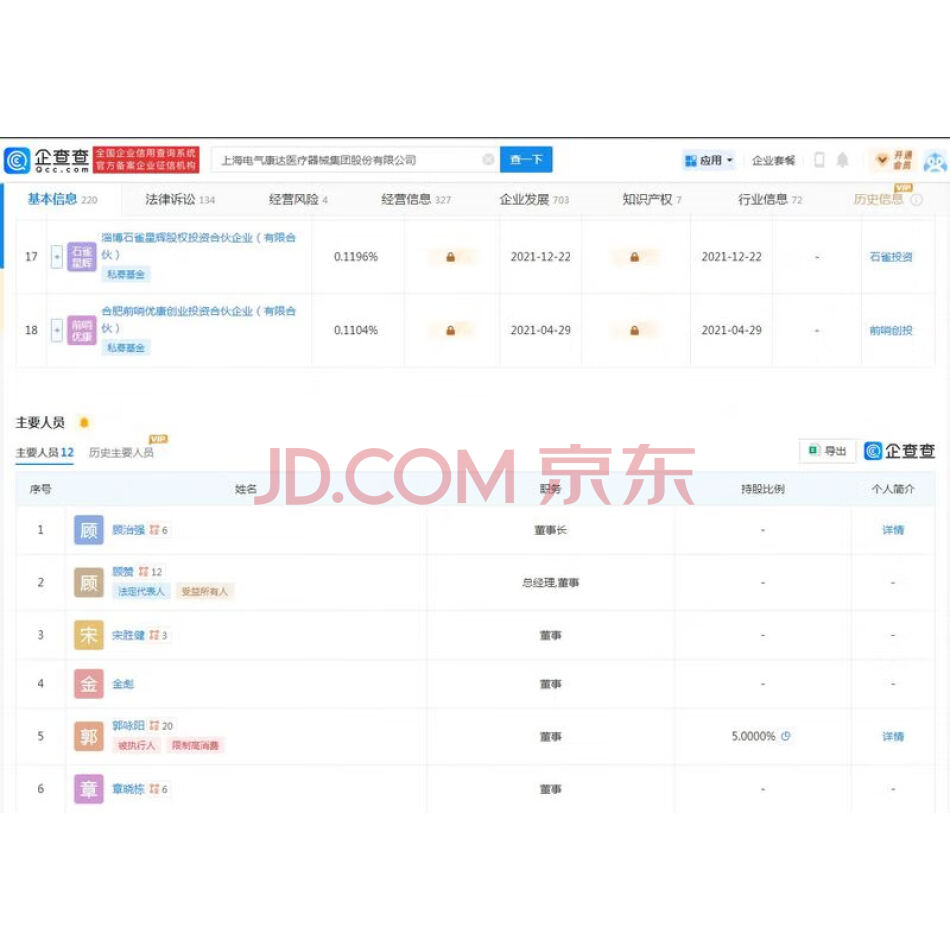Click the 企查查 logo beside 导出 button
Viewport: 950px width, 950px height.
coord(899,451)
